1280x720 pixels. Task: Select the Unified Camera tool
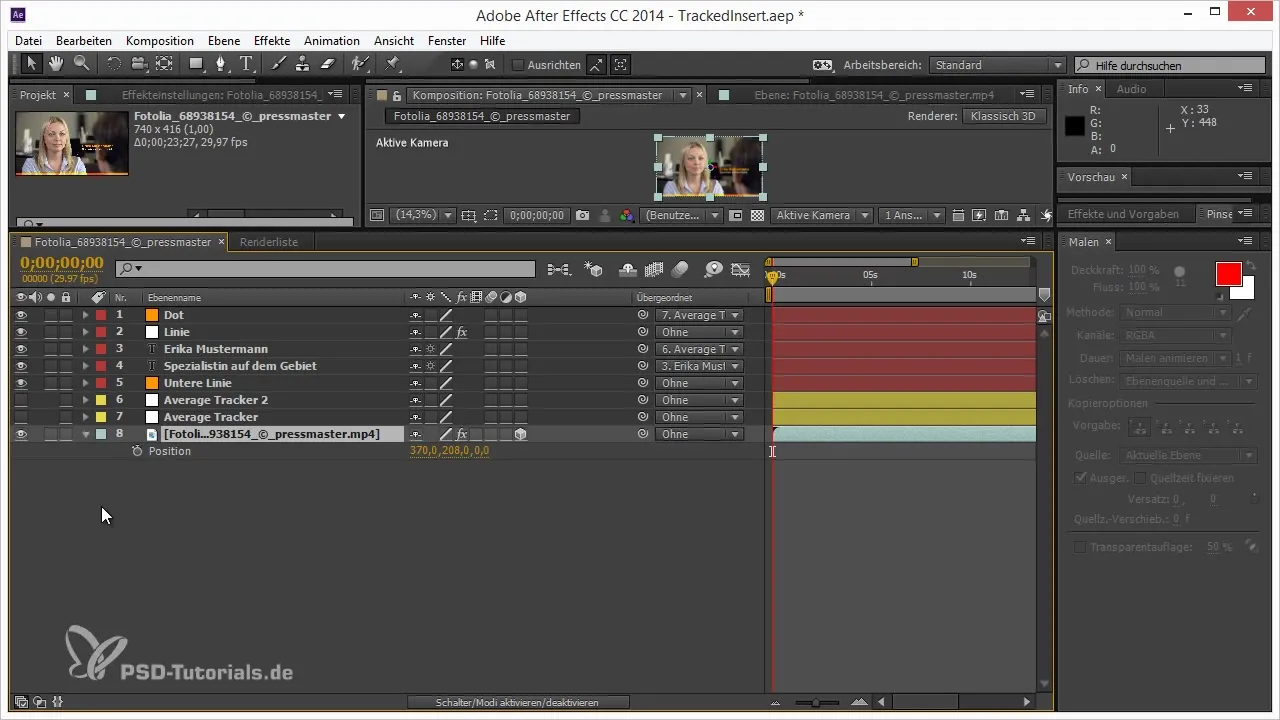coord(138,64)
